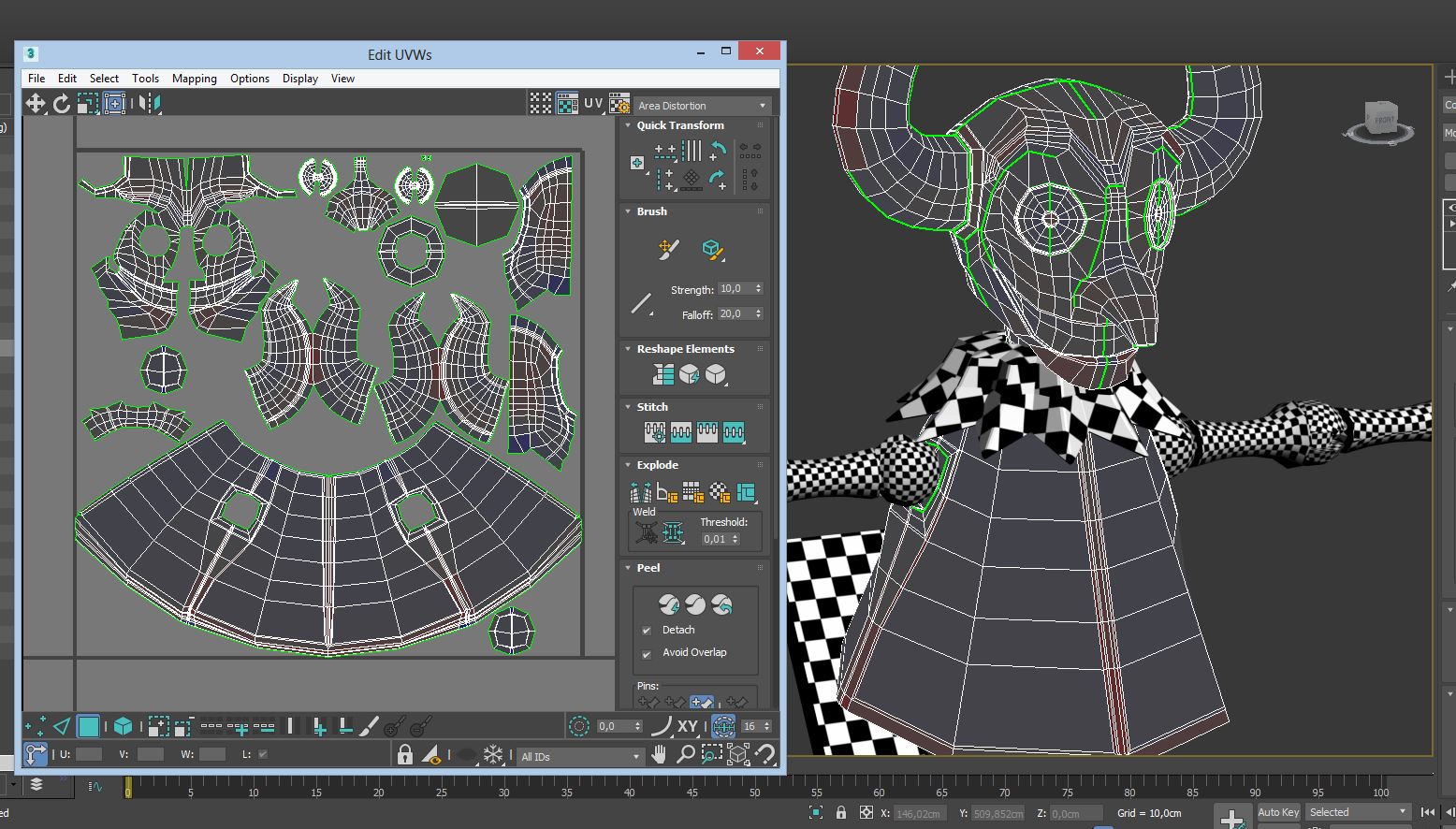Toggle the checkered pattern map display

coord(541,104)
